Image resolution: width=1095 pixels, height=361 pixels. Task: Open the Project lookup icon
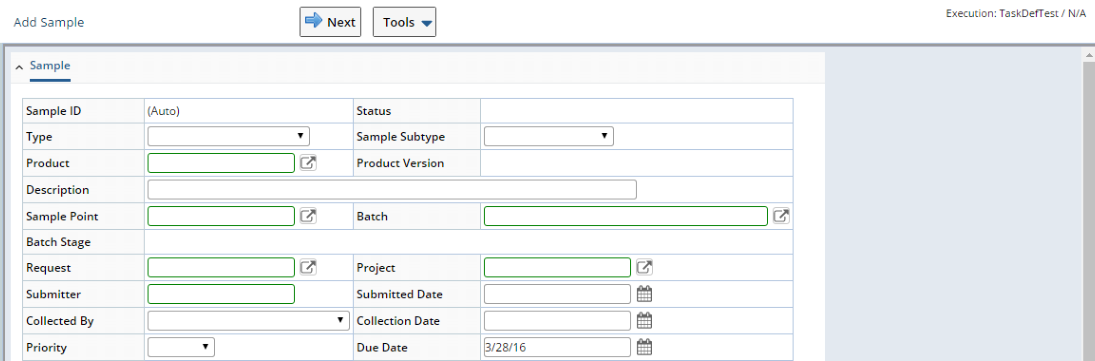(645, 267)
